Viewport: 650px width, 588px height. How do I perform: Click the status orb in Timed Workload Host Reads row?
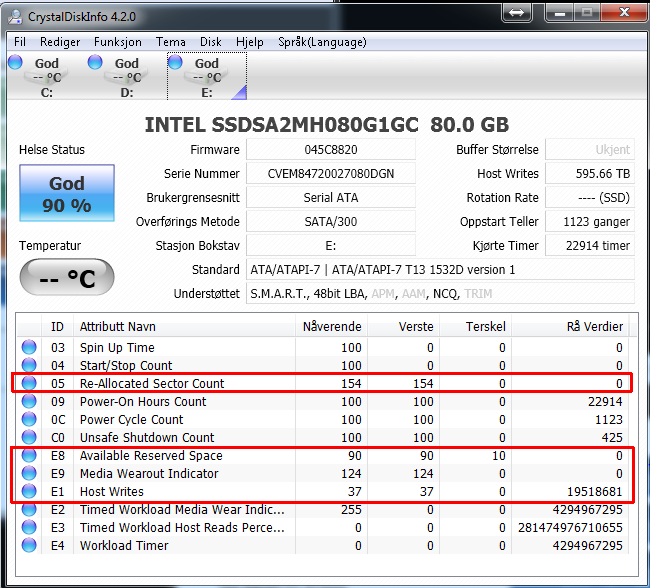29,527
